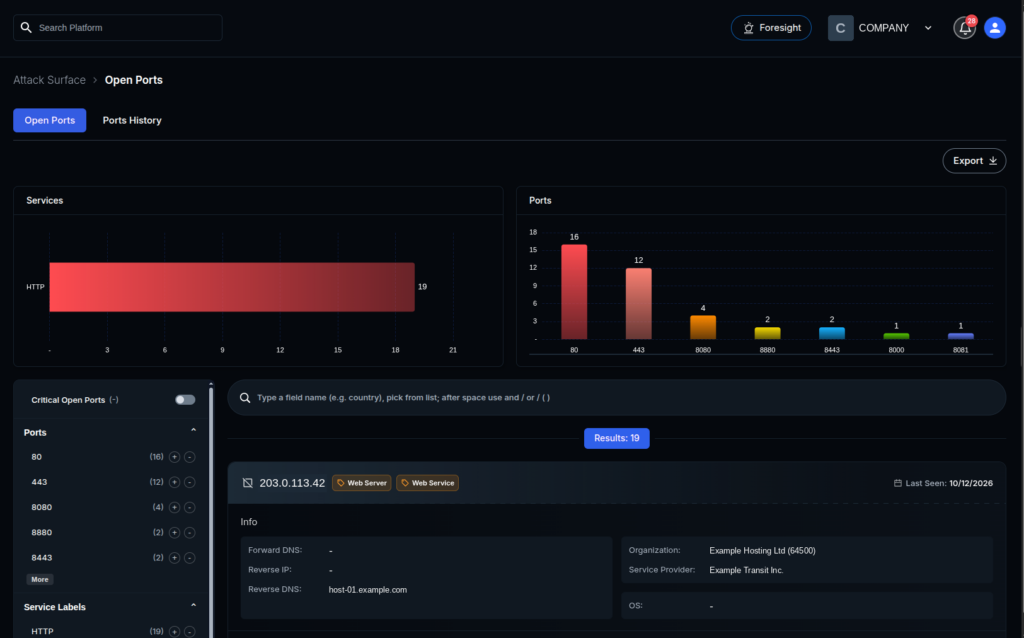
Task: Click the port 80 bar in Ports chart
Action: pyautogui.click(x=574, y=292)
